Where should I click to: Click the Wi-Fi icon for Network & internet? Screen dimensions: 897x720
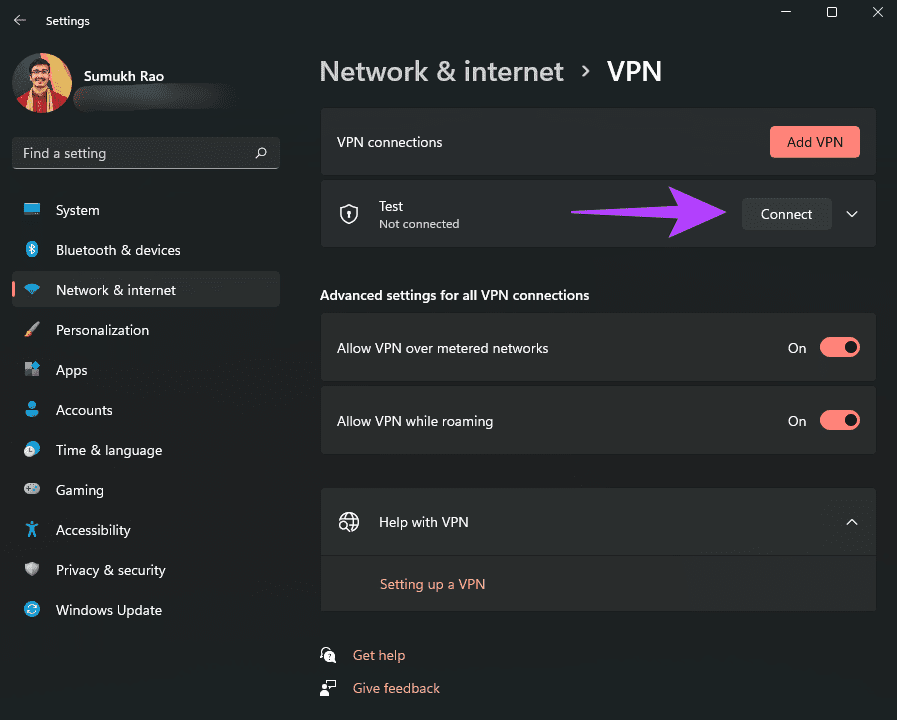32,289
